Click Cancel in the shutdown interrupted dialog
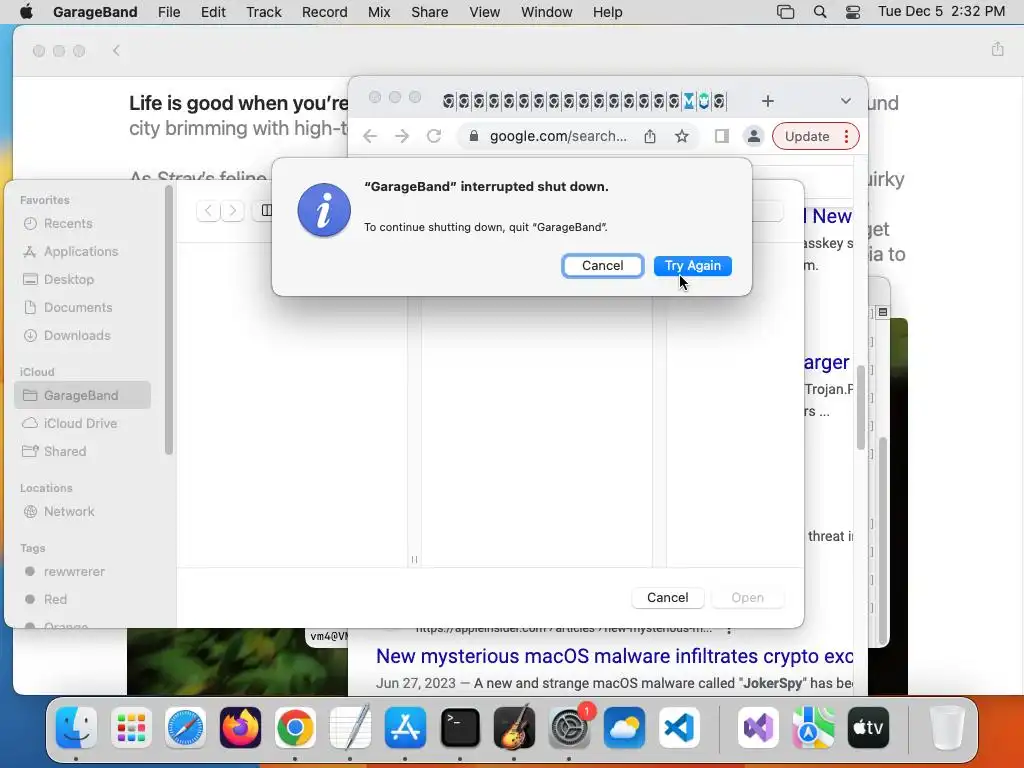This screenshot has height=768, width=1024. (602, 266)
